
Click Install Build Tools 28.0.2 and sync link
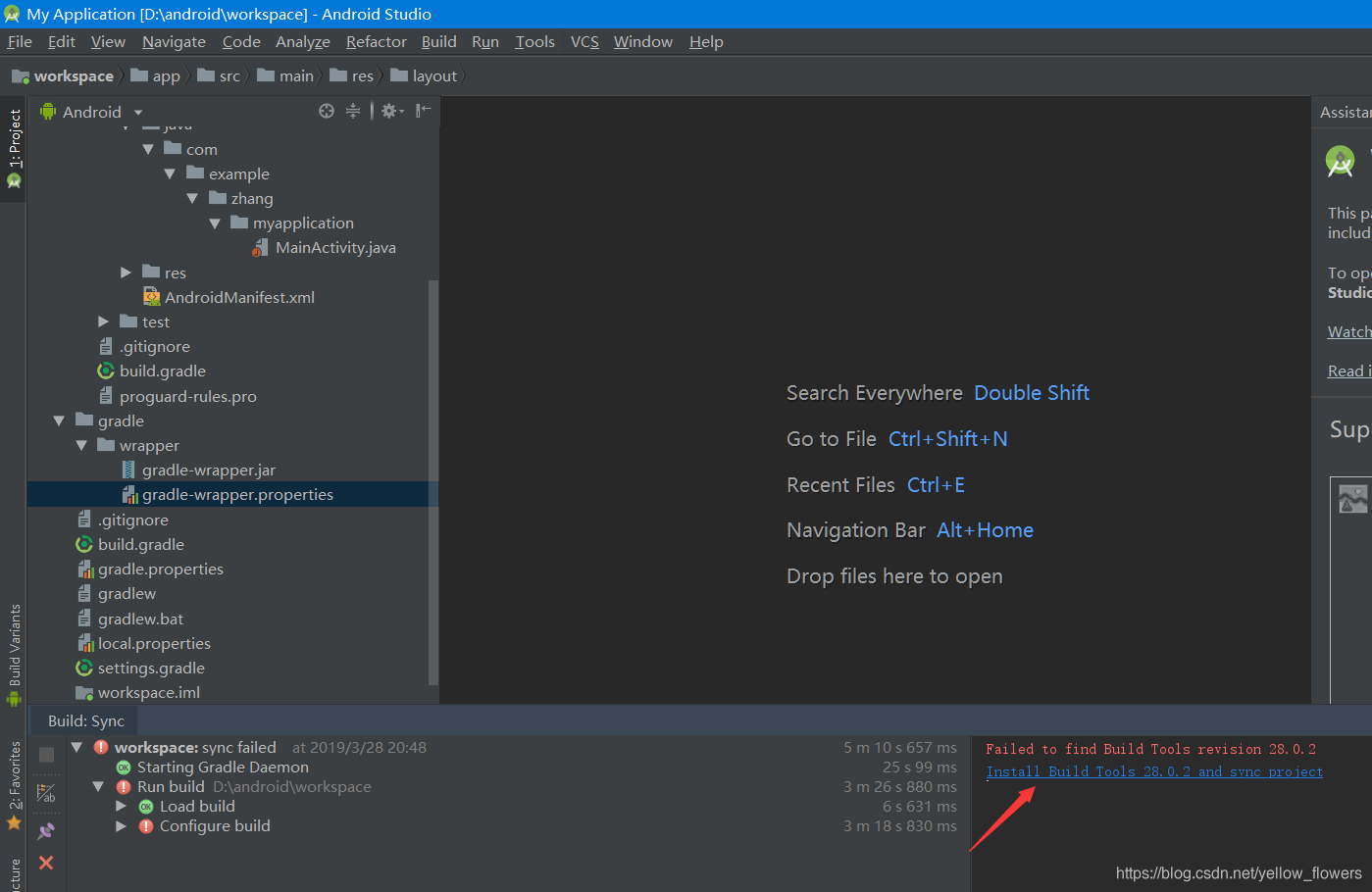[1154, 771]
